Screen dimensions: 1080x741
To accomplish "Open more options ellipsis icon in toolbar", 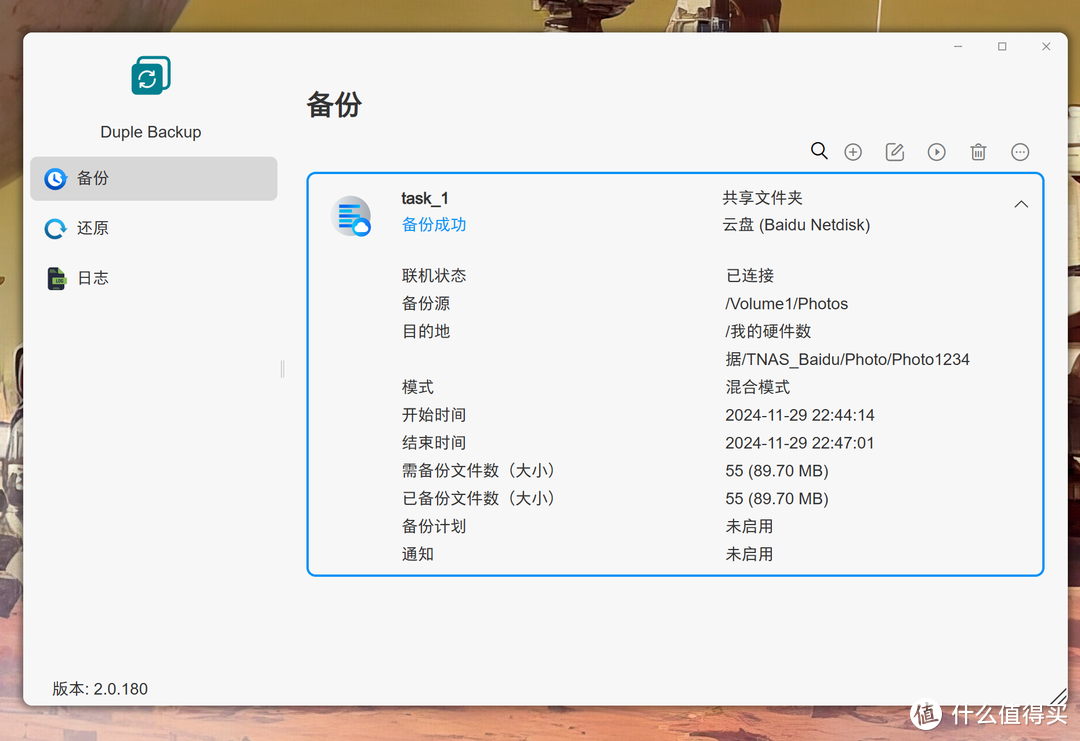I will (x=1020, y=152).
